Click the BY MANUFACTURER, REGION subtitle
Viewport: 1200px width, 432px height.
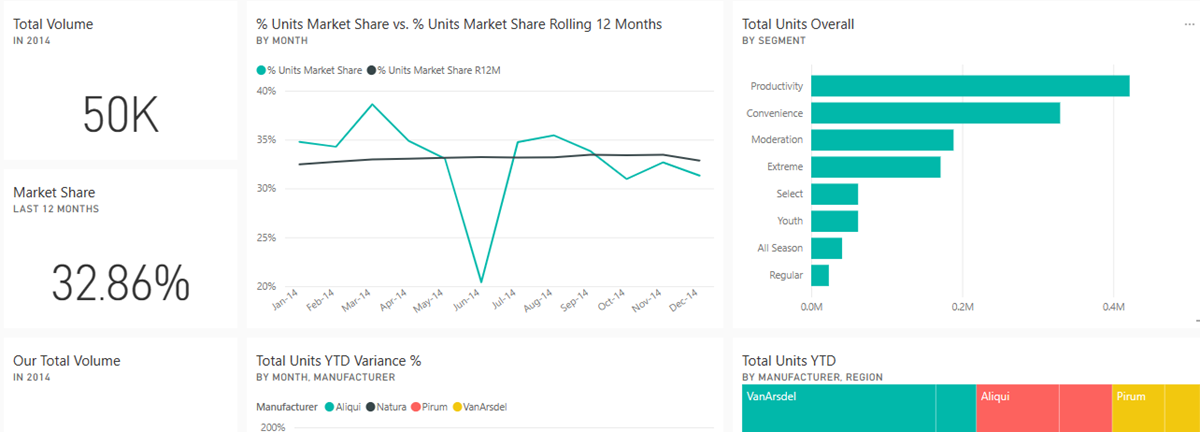point(812,377)
